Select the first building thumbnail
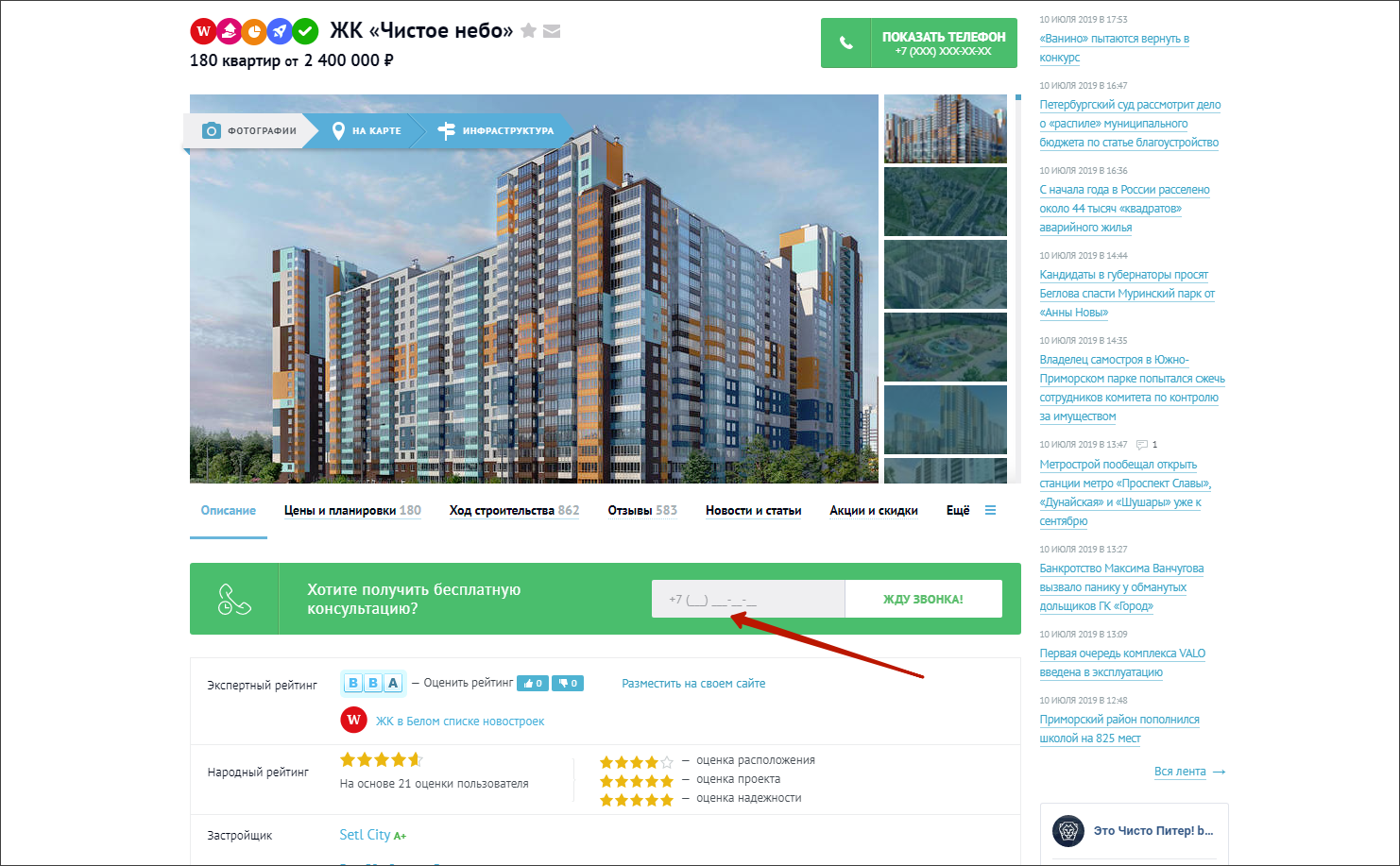 (946, 128)
